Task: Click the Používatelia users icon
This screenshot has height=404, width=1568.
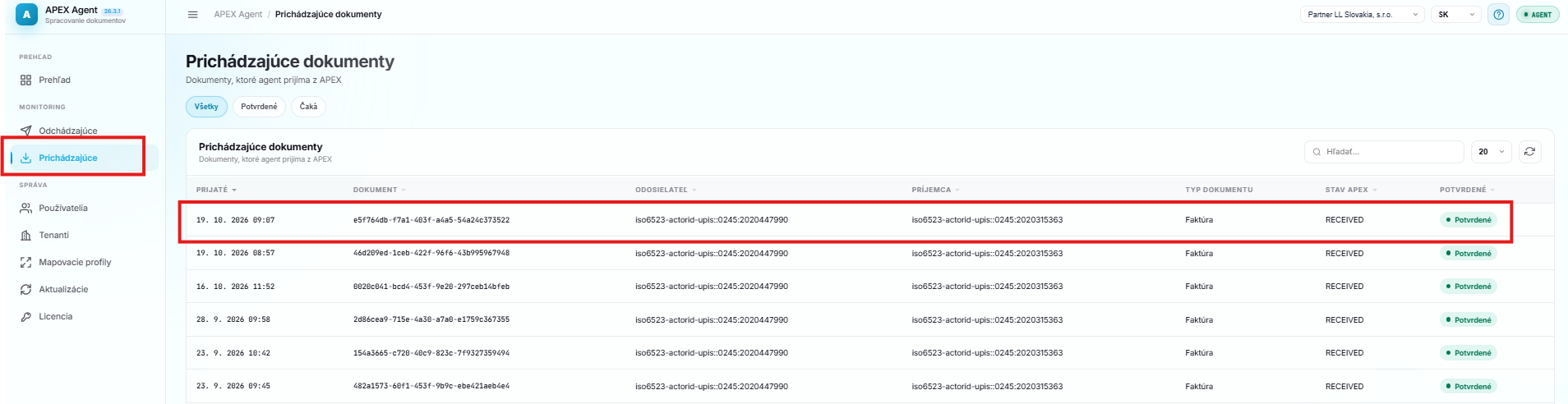Action: coord(25,208)
